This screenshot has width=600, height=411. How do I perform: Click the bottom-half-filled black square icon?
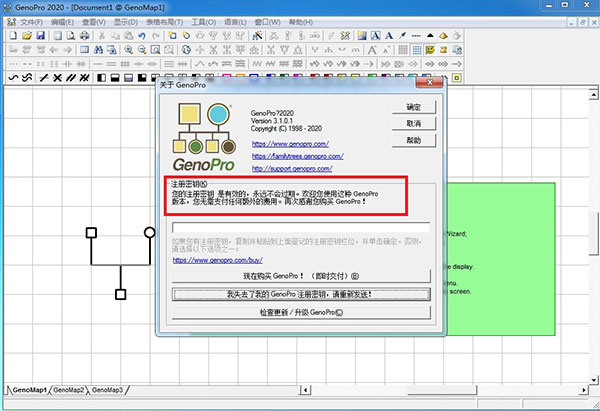[x=115, y=78]
